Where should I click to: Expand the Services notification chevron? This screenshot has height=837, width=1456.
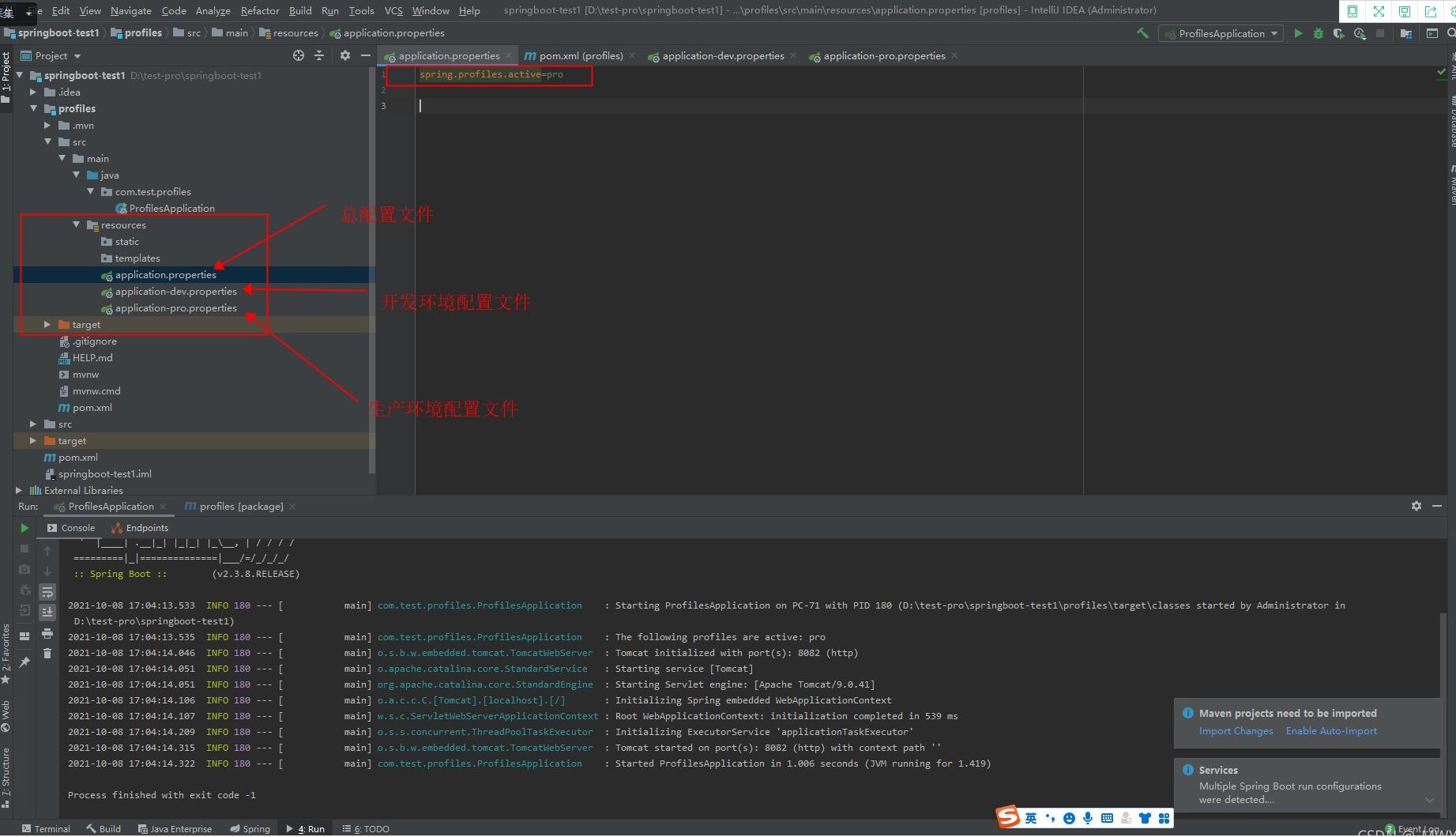pos(1429,800)
